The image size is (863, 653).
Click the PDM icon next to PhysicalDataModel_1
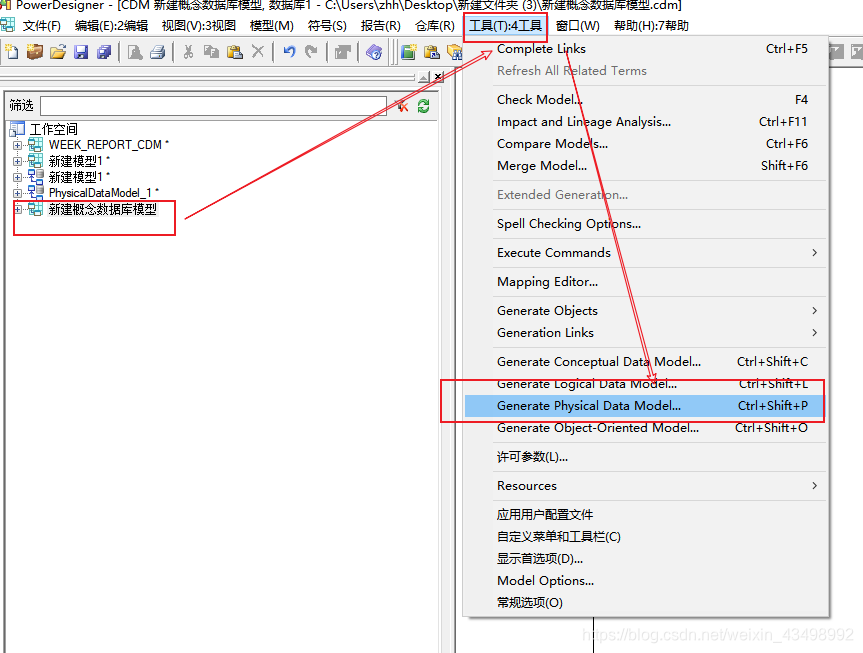(x=36, y=192)
